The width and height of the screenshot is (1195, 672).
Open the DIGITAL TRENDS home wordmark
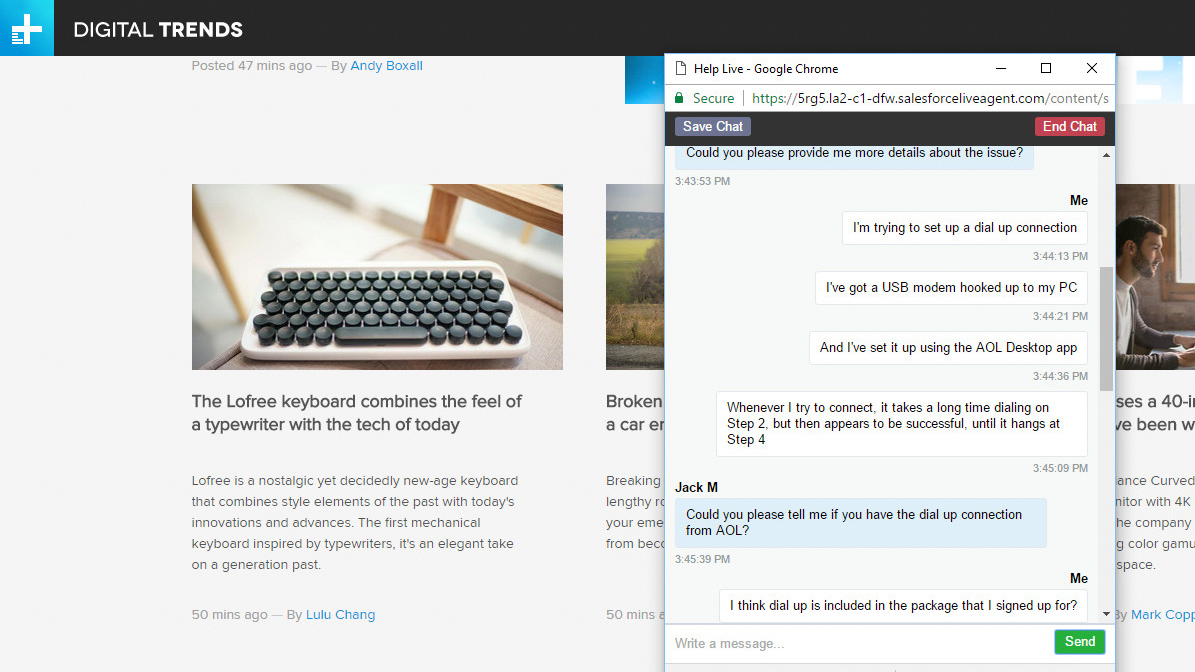click(x=158, y=30)
